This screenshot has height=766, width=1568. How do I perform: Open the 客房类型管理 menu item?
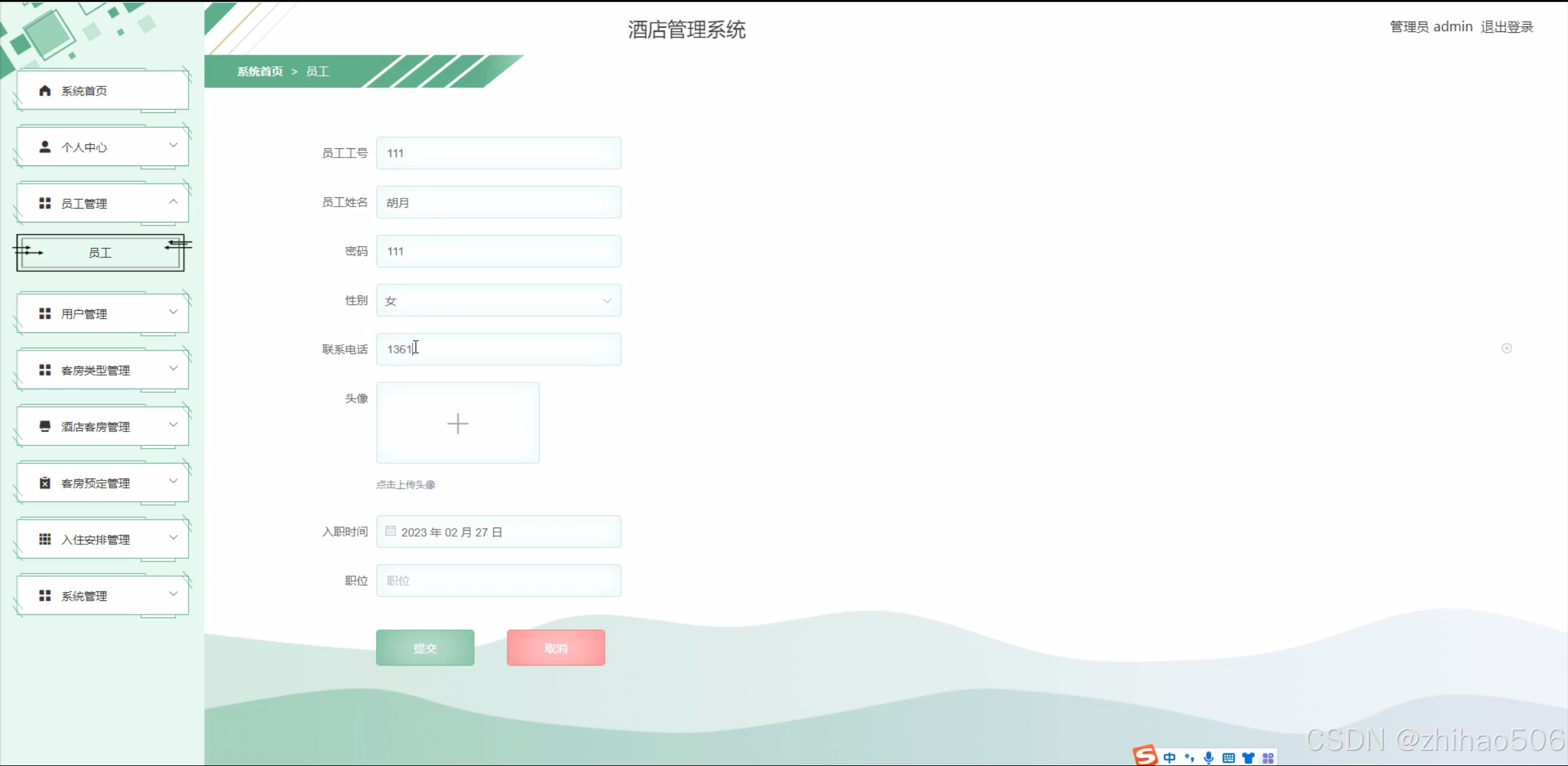point(96,370)
